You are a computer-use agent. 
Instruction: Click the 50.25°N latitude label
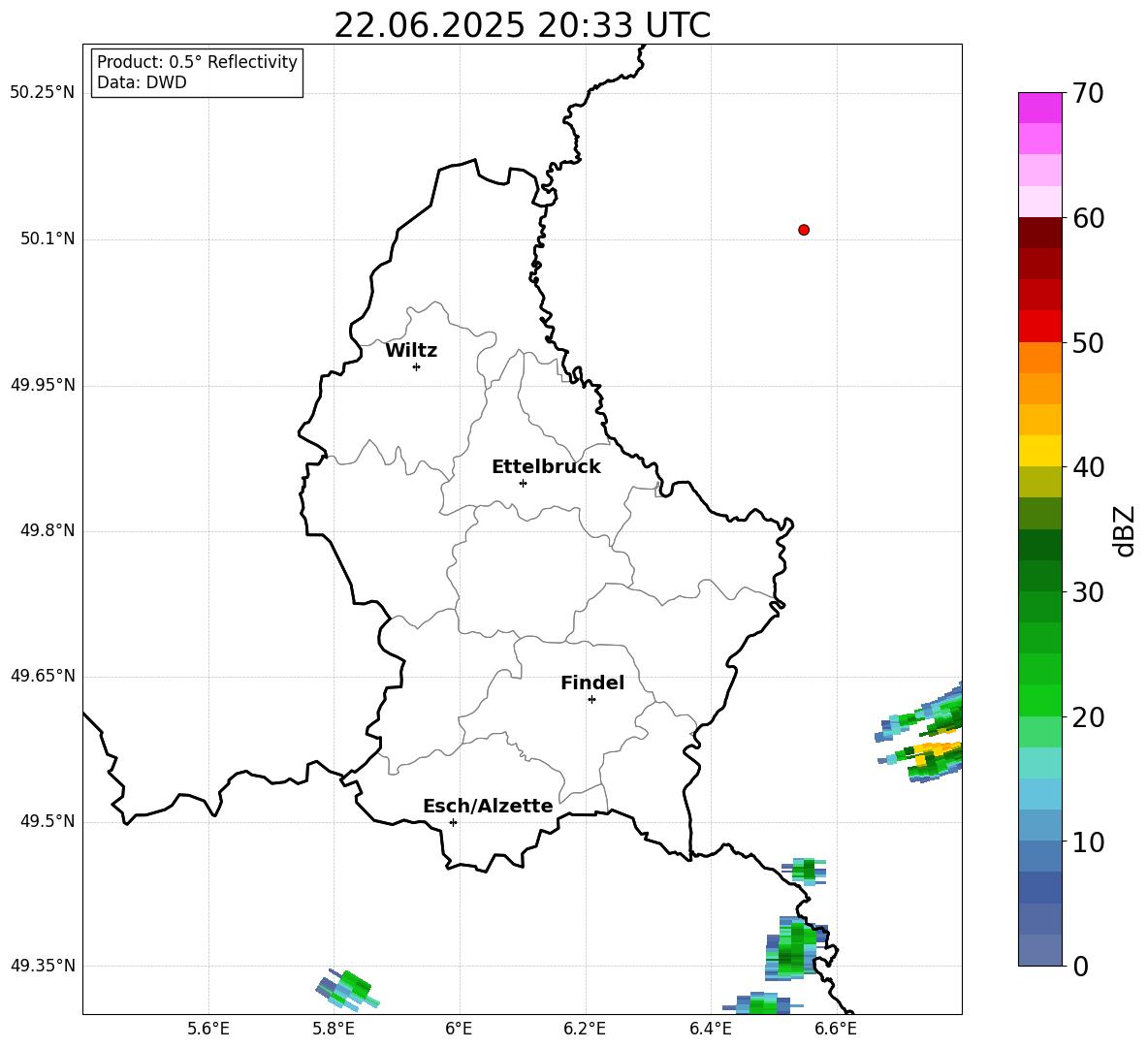click(42, 93)
